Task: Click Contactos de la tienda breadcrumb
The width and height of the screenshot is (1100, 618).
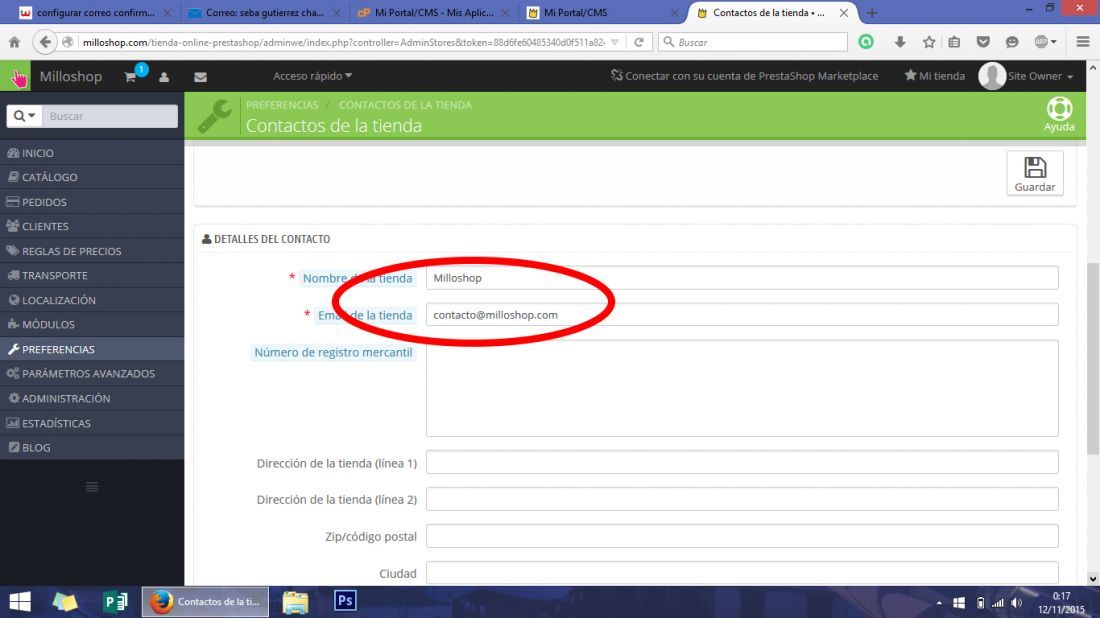Action: [x=405, y=105]
